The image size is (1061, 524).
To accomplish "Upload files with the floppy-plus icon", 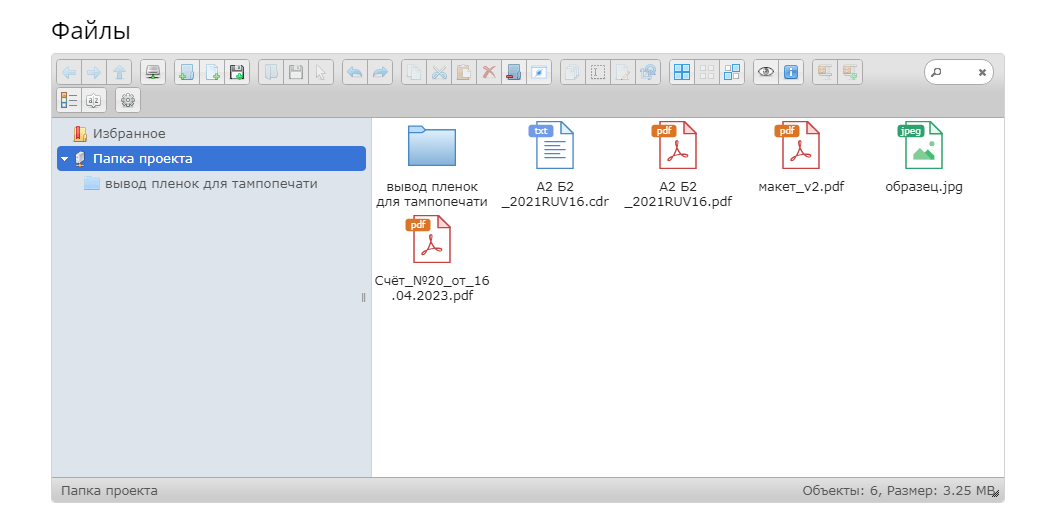I will click(237, 72).
